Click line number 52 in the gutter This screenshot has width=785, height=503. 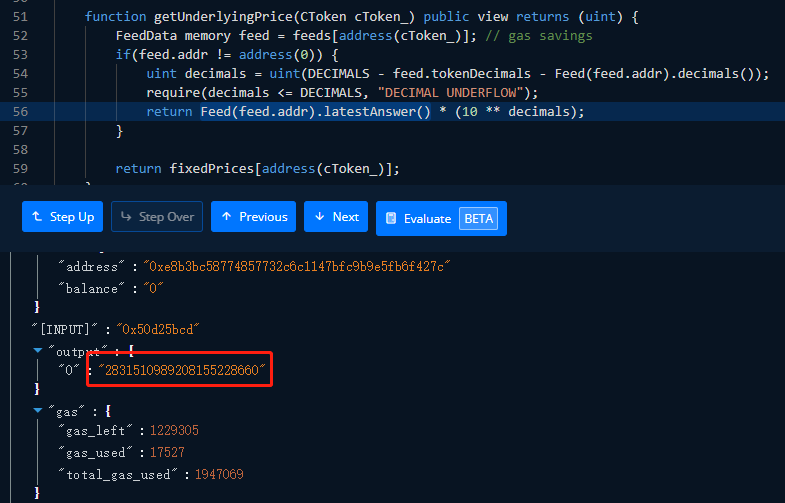[x=21, y=36]
